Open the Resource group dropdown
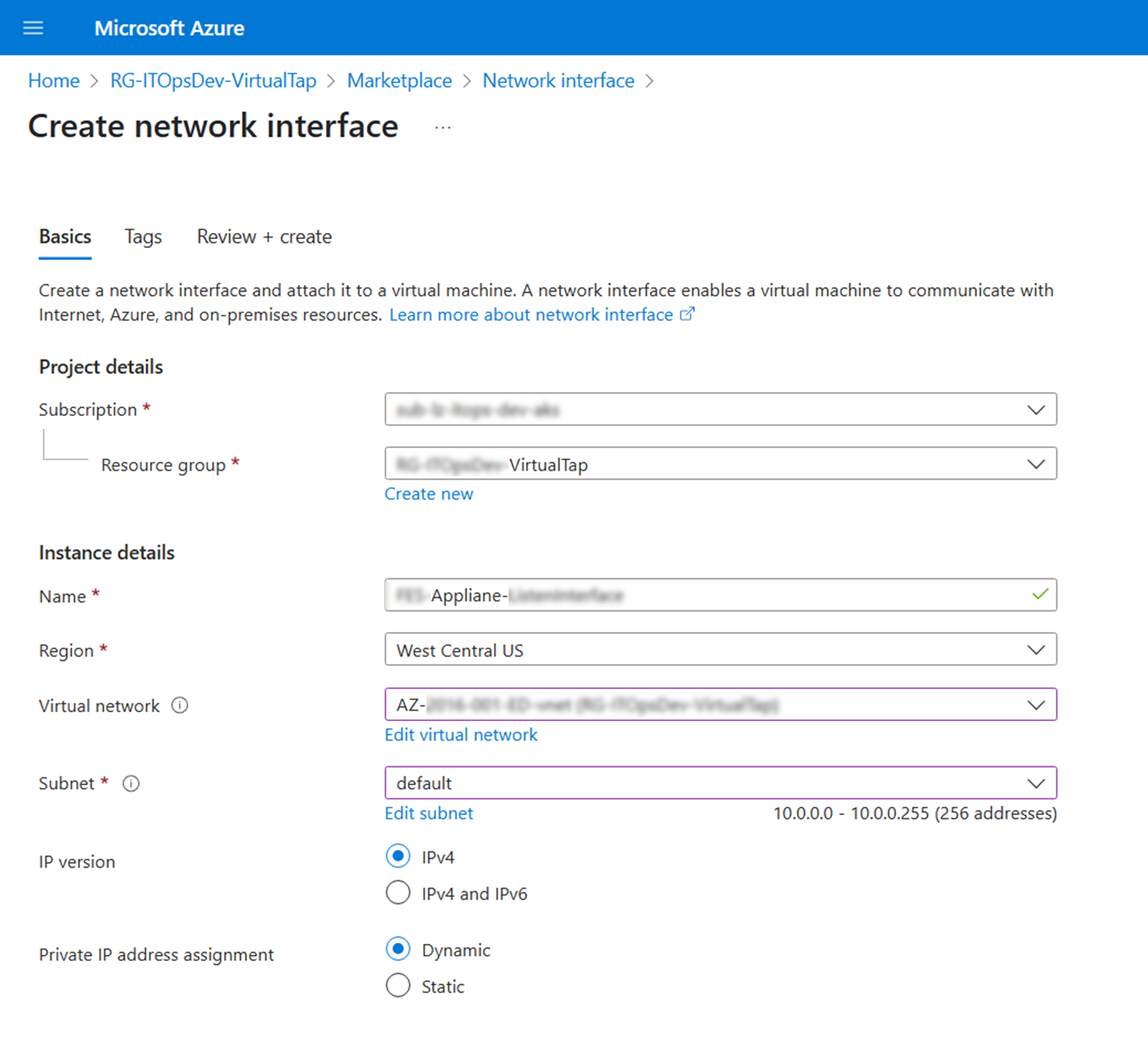 (x=721, y=464)
